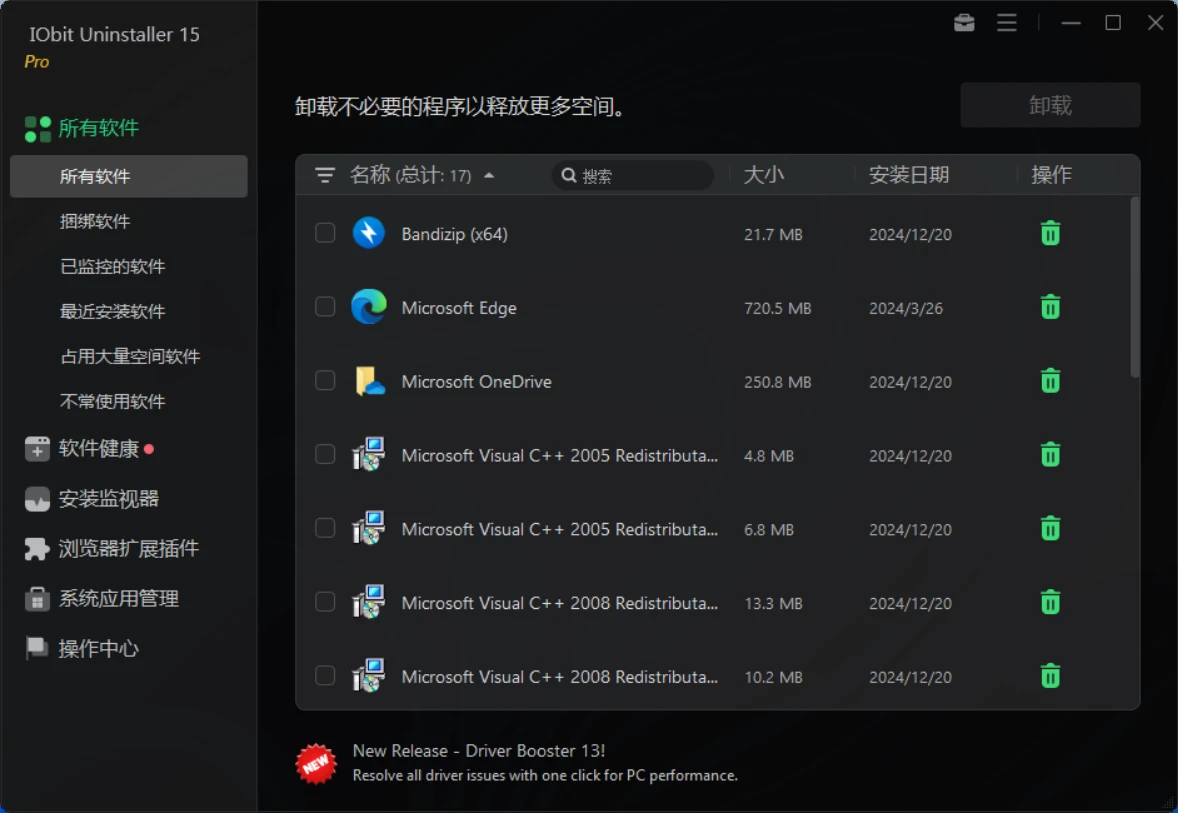Open 捆绑软件 in the sidebar
The width and height of the screenshot is (1178, 813).
tap(95, 222)
